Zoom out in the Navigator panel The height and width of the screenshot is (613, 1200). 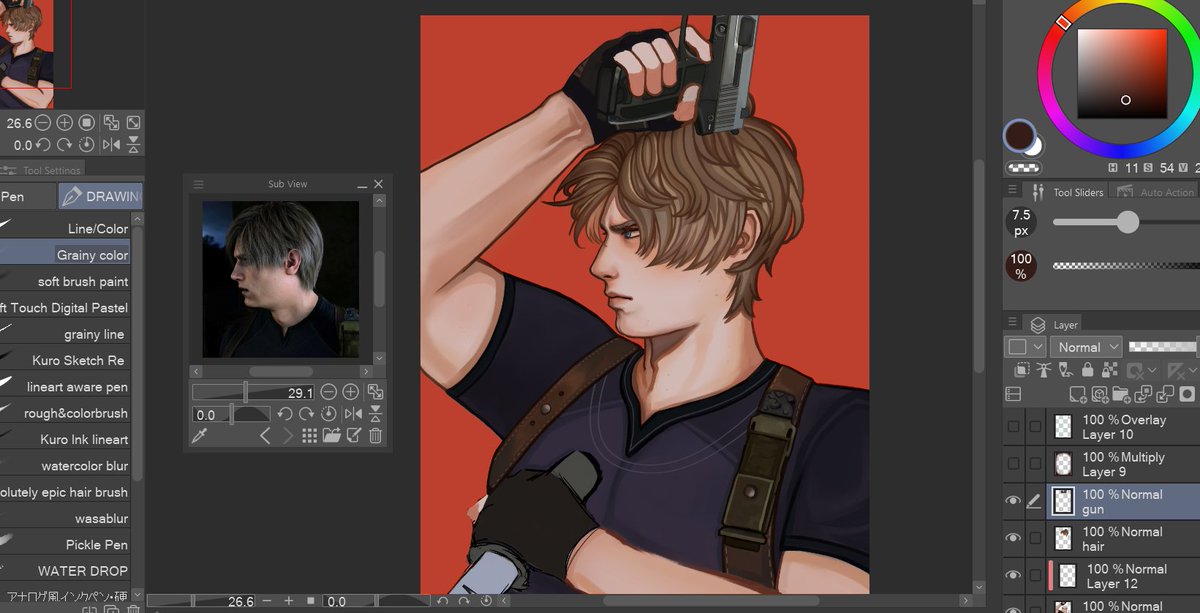point(43,123)
